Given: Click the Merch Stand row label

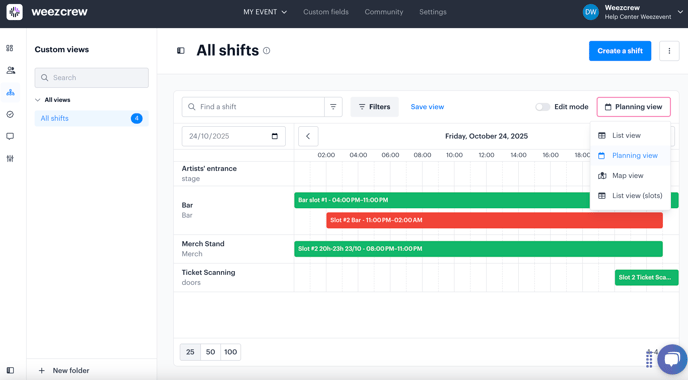Looking at the screenshot, I should (203, 244).
